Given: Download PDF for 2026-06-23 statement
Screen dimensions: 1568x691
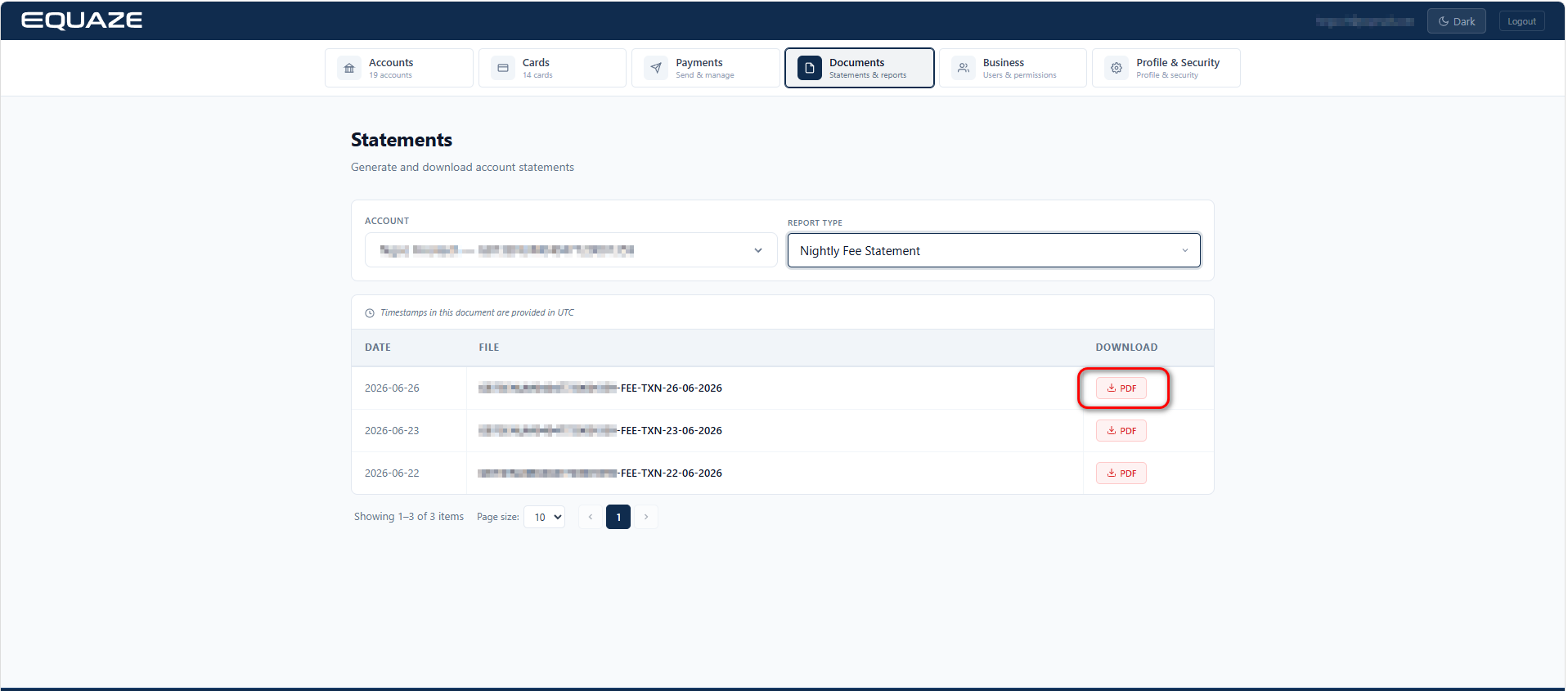Looking at the screenshot, I should coord(1121,431).
